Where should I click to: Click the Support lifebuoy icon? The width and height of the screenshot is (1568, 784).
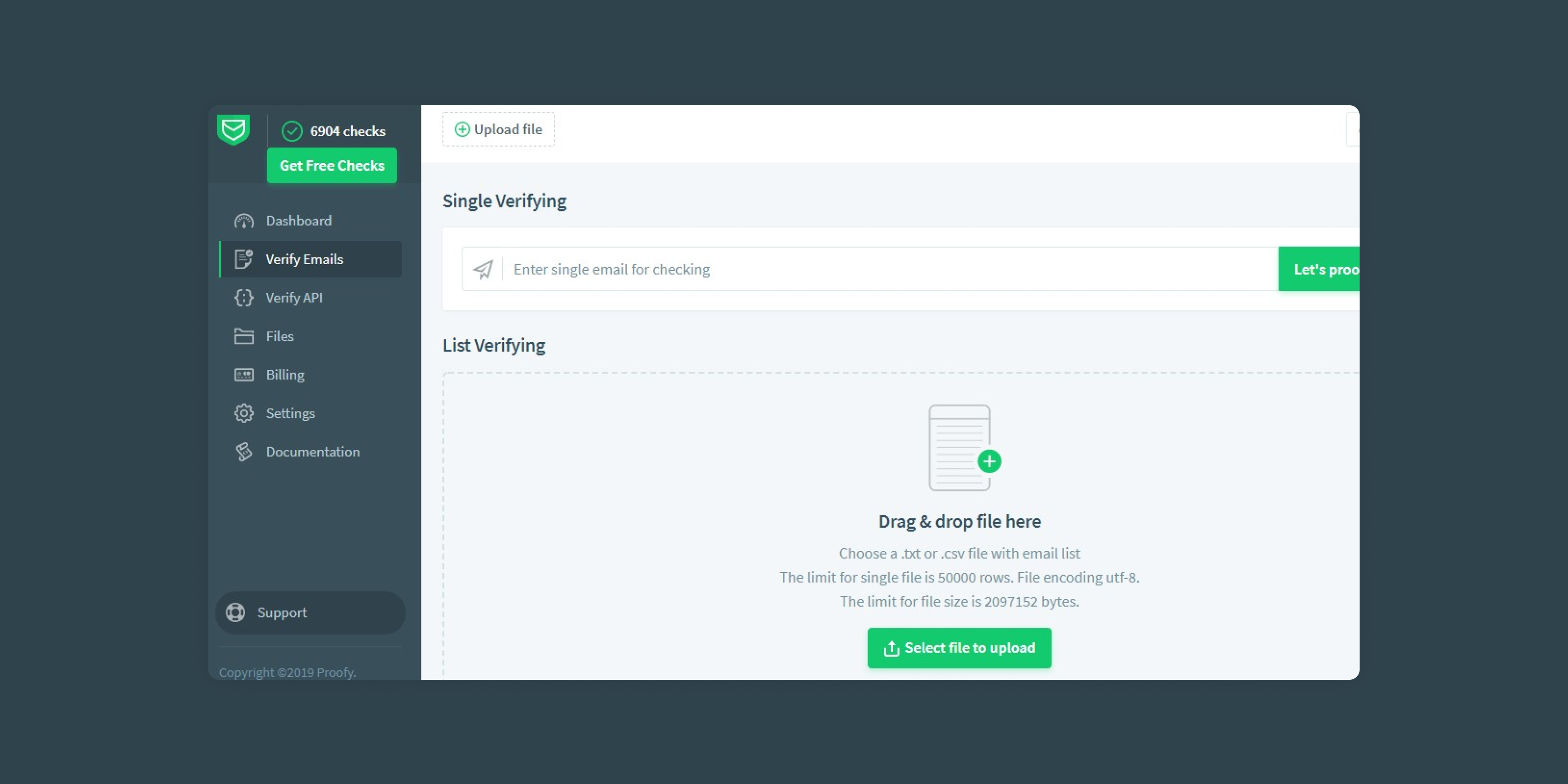pyautogui.click(x=236, y=612)
